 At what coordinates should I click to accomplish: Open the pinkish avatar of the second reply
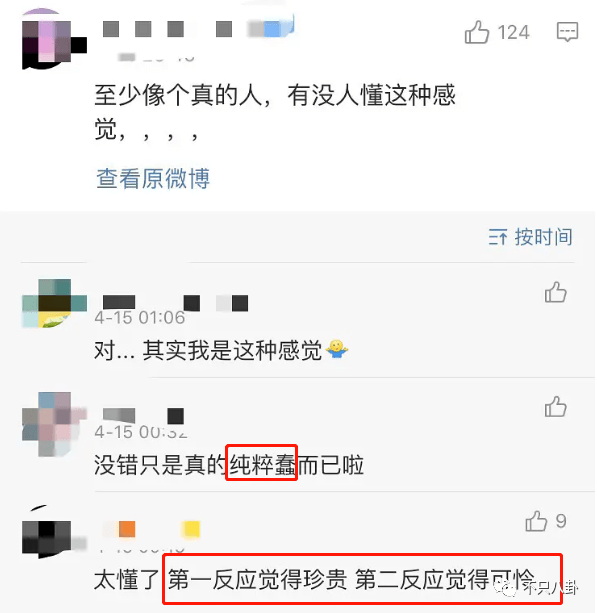pyautogui.click(x=54, y=424)
